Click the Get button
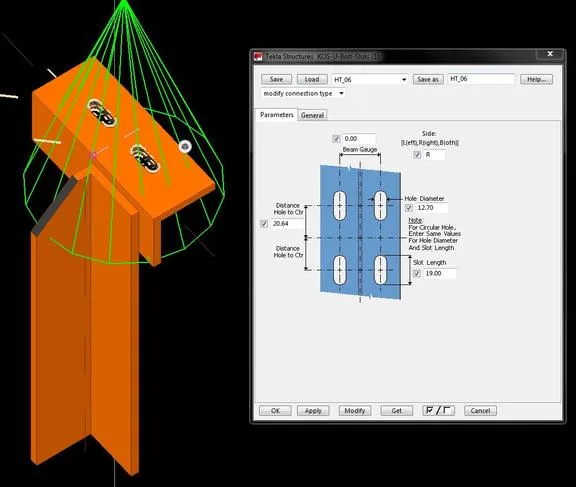 (x=397, y=411)
